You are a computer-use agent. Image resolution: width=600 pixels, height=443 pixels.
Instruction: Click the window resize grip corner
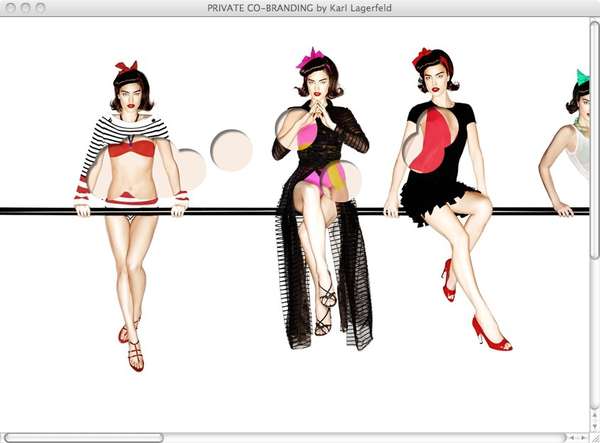(x=595, y=438)
